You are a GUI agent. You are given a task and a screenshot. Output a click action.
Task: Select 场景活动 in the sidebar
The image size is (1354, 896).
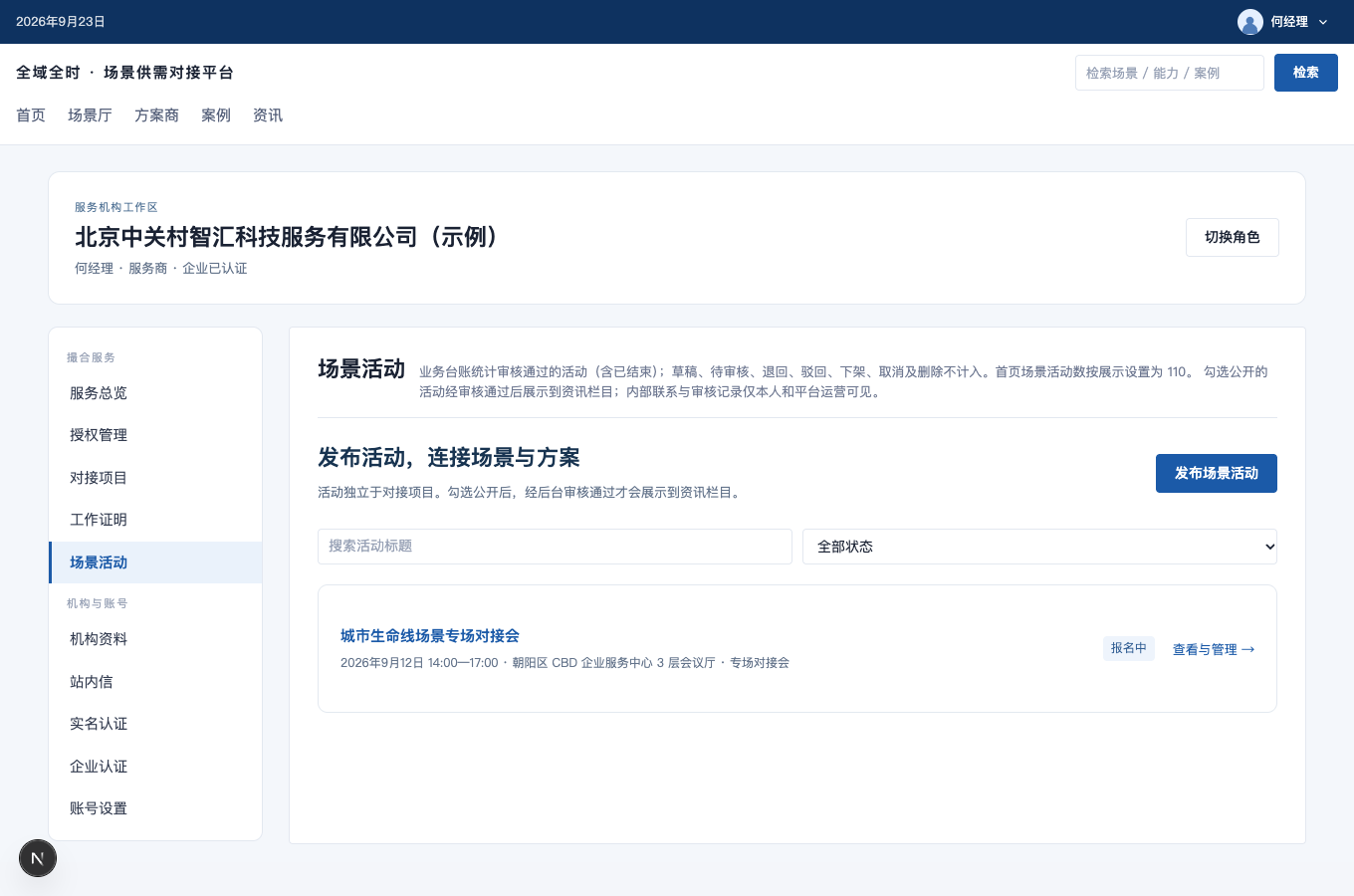tap(155, 562)
